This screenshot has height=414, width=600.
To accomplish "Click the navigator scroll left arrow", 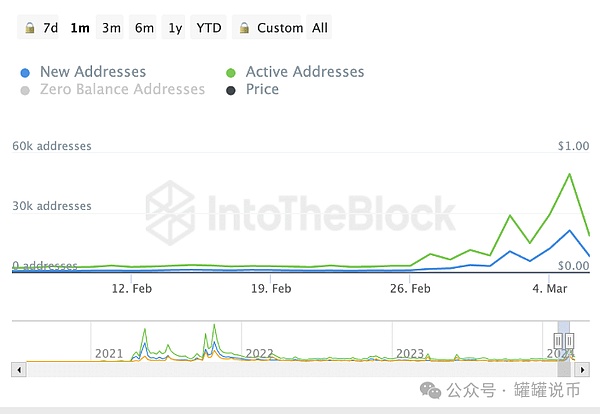I will point(18,369).
